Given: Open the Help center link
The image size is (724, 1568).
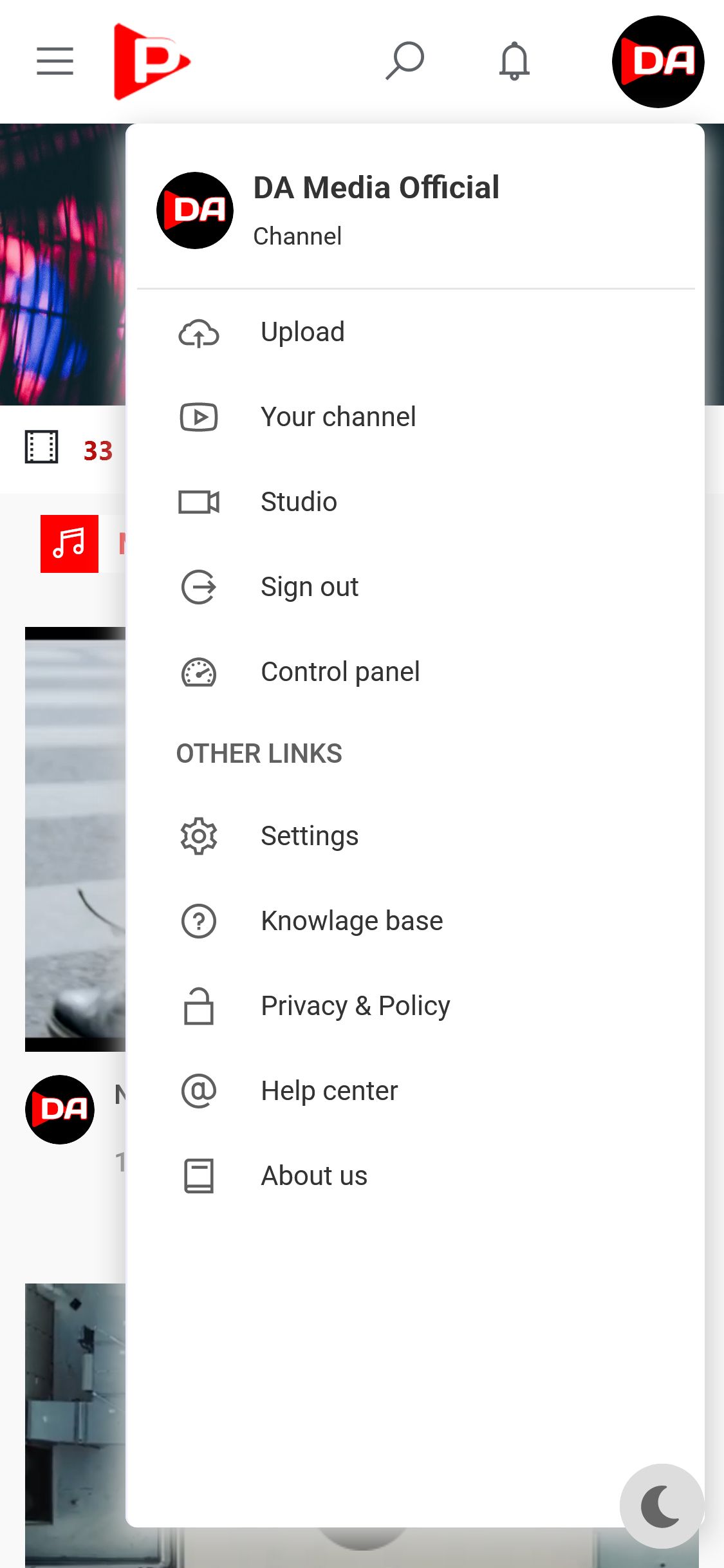Looking at the screenshot, I should pyautogui.click(x=329, y=1091).
